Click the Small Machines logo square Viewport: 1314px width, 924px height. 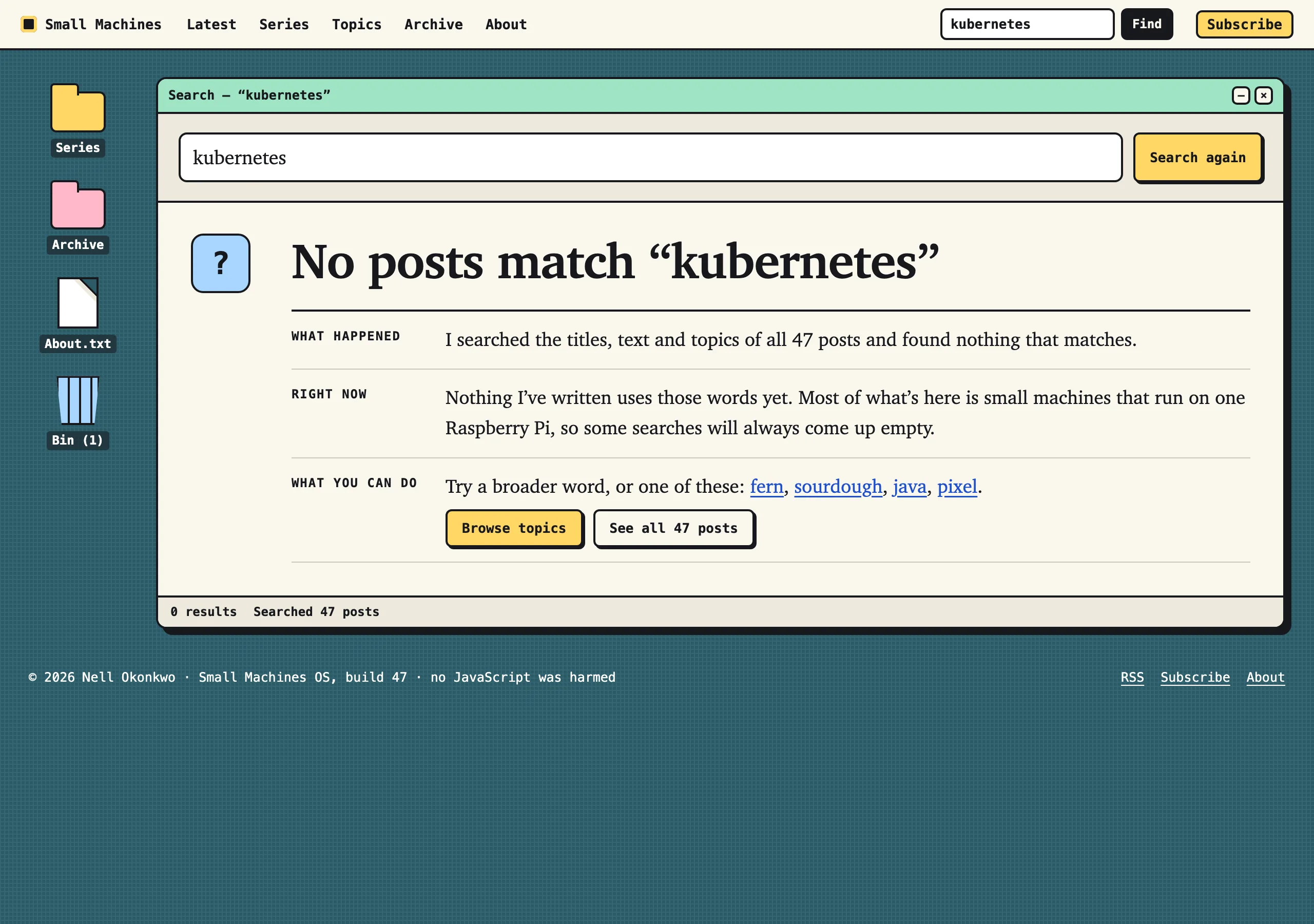pos(29,24)
